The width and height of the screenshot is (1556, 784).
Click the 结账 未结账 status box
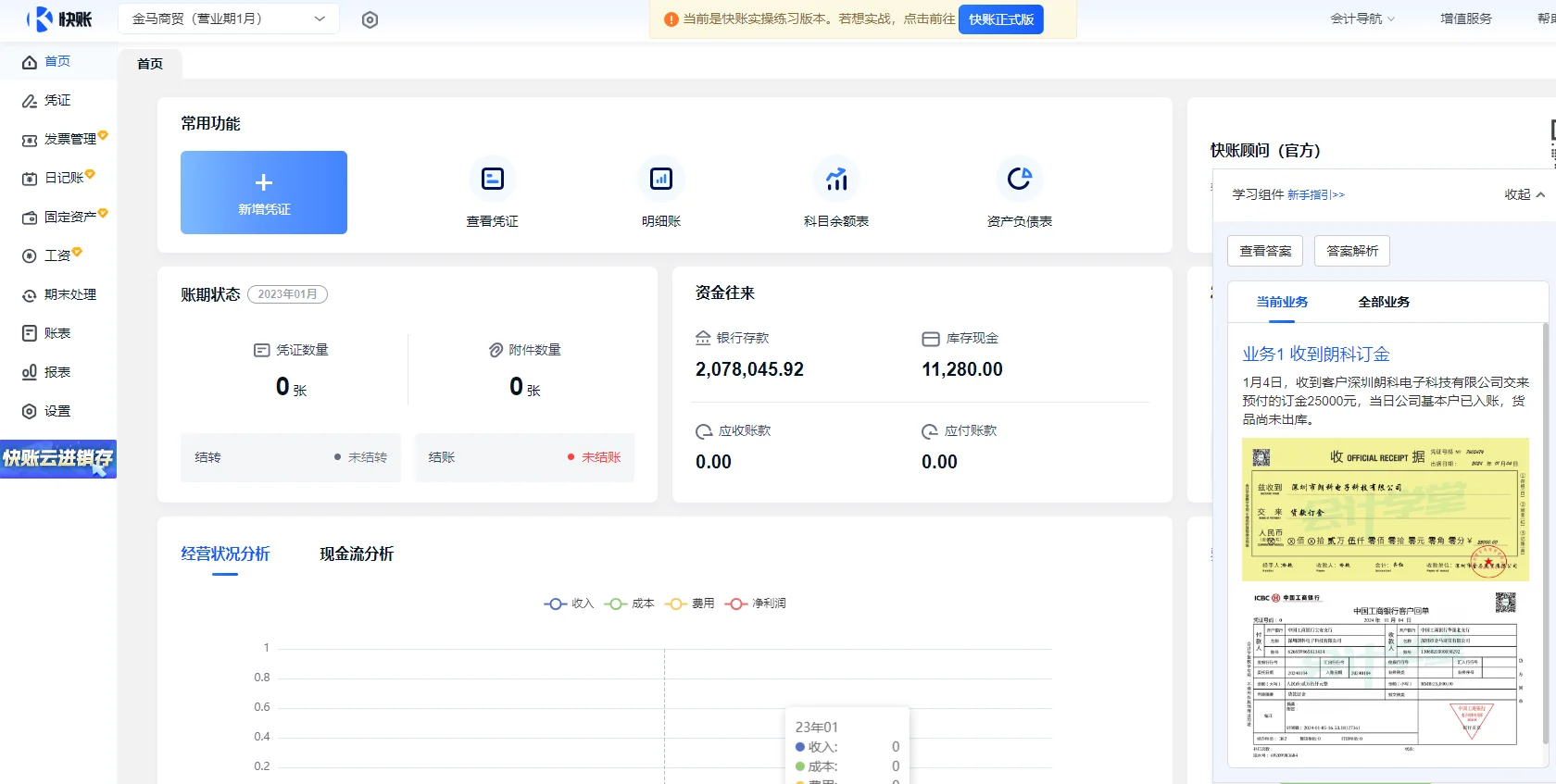tap(524, 457)
